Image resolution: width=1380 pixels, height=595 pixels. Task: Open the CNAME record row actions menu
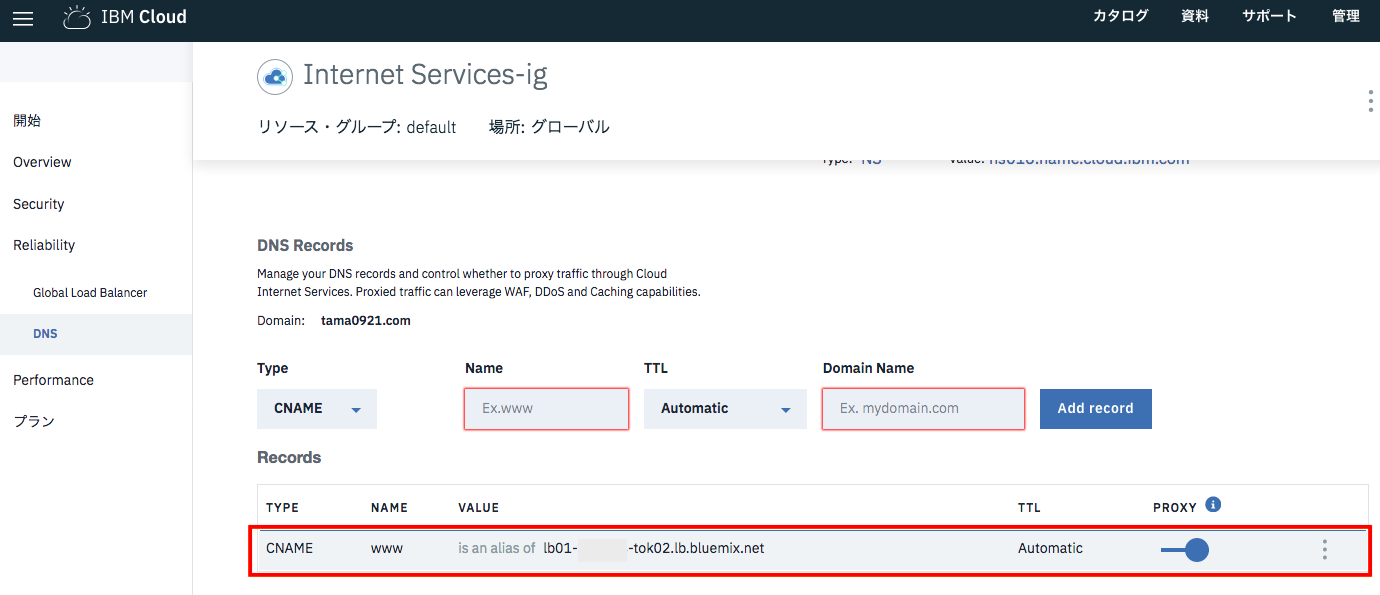click(x=1324, y=548)
